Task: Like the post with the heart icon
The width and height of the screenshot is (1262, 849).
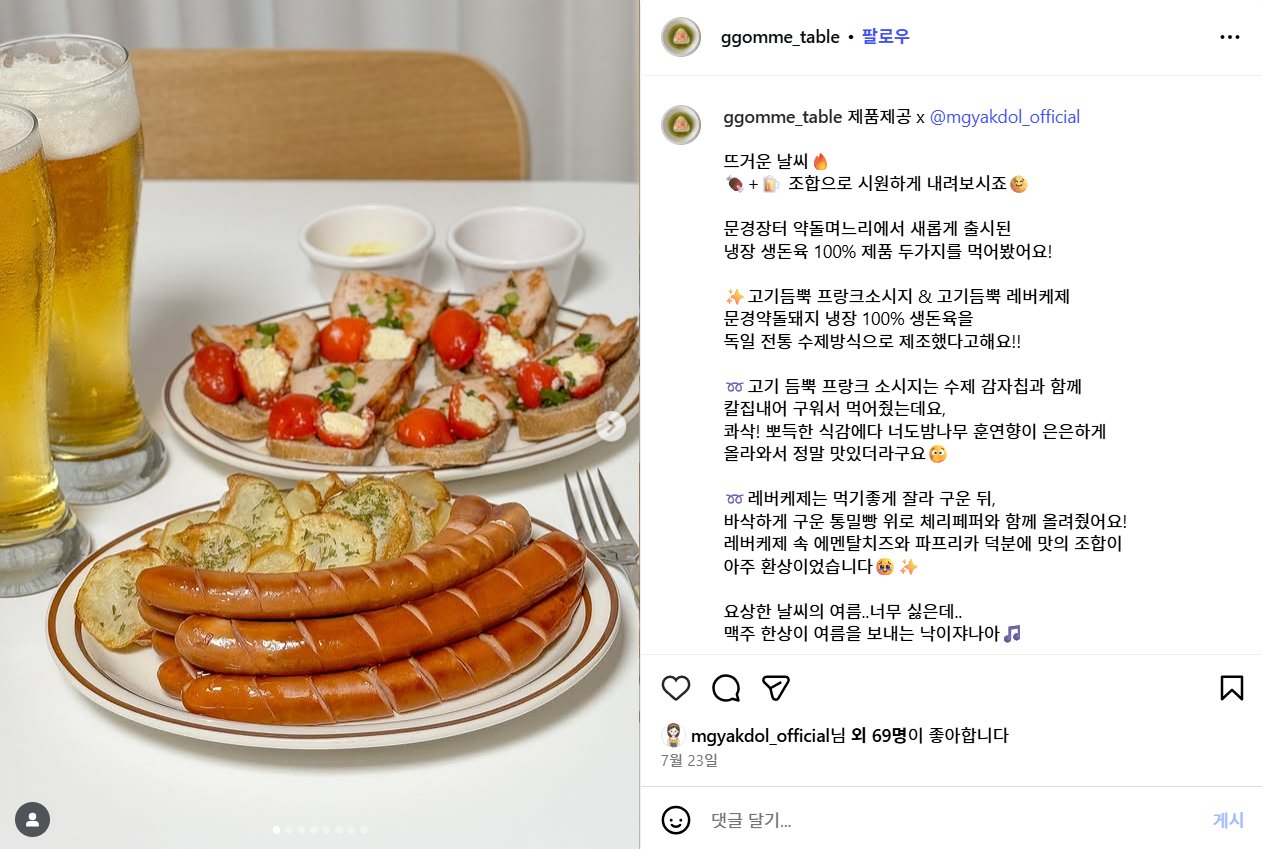Action: (676, 688)
